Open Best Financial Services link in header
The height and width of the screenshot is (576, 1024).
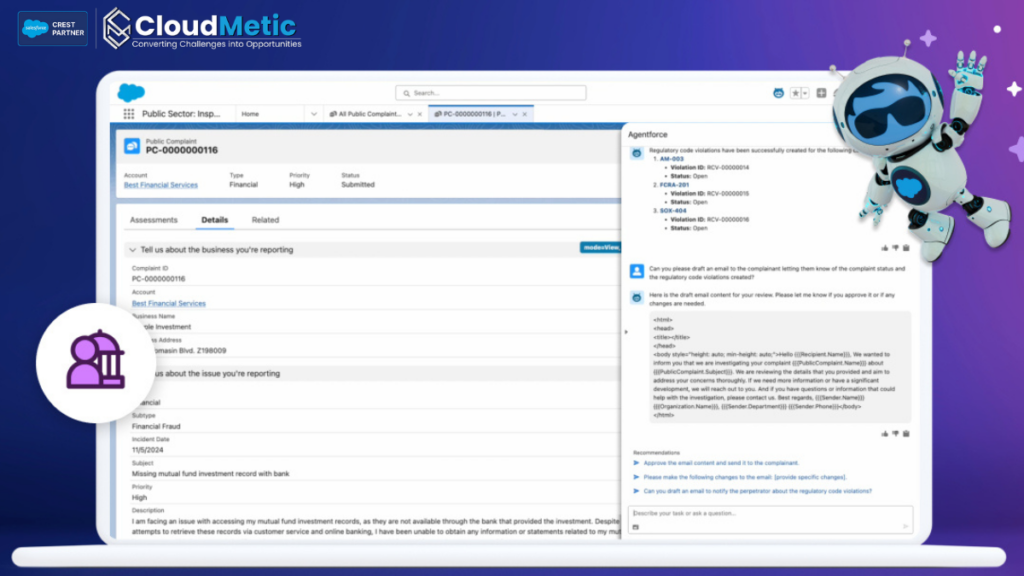pos(161,185)
